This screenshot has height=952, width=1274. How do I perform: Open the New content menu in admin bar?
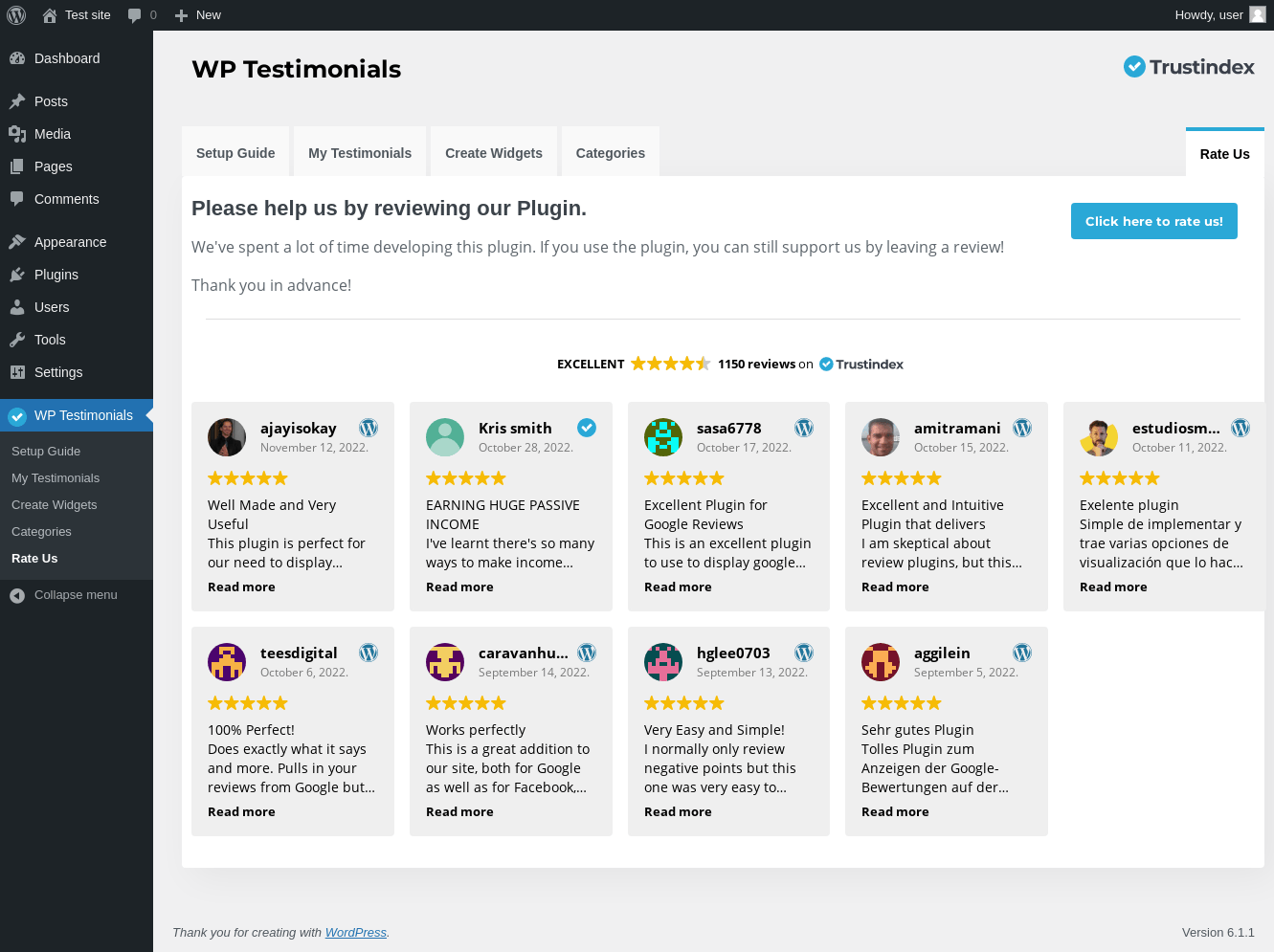point(198,15)
